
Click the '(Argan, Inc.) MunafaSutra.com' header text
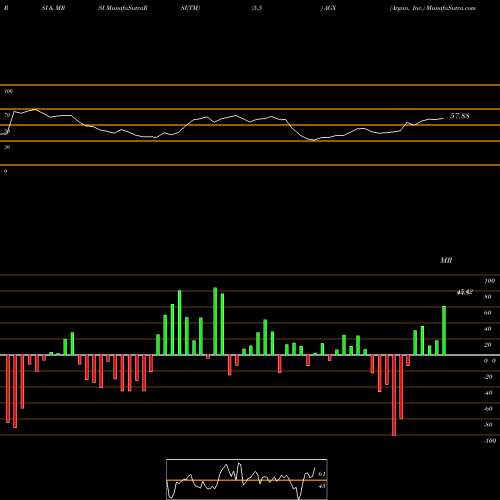pyautogui.click(x=433, y=8)
